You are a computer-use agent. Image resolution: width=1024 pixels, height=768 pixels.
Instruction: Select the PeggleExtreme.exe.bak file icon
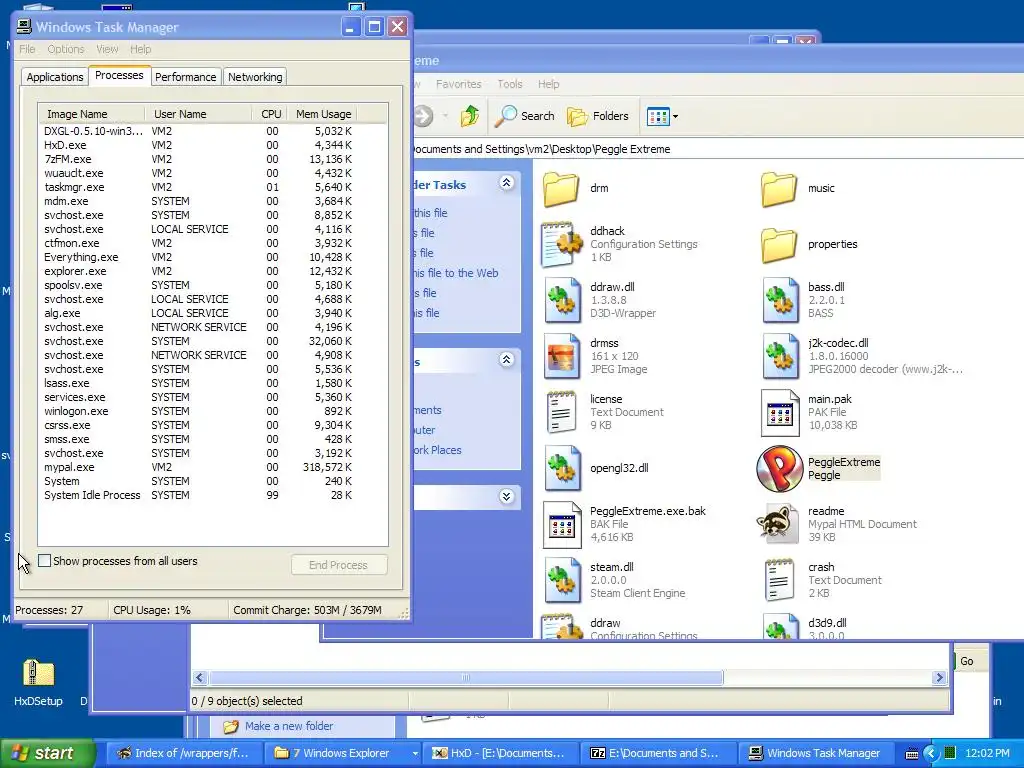pyautogui.click(x=562, y=524)
